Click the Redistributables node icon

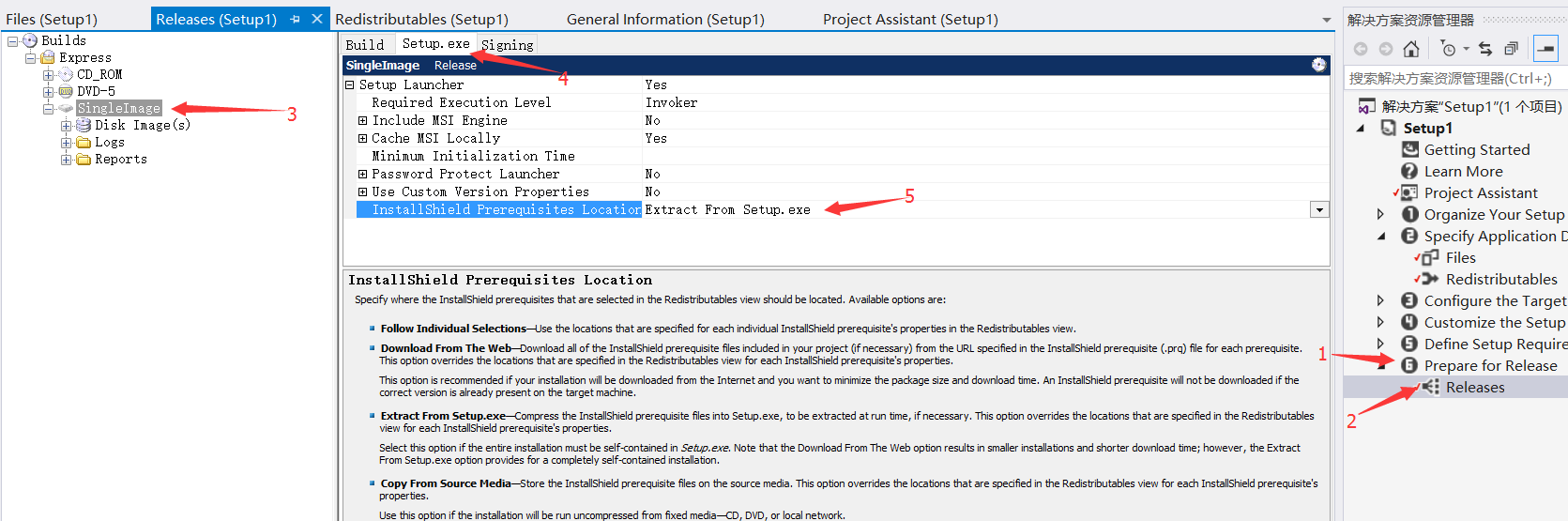click(x=1430, y=279)
